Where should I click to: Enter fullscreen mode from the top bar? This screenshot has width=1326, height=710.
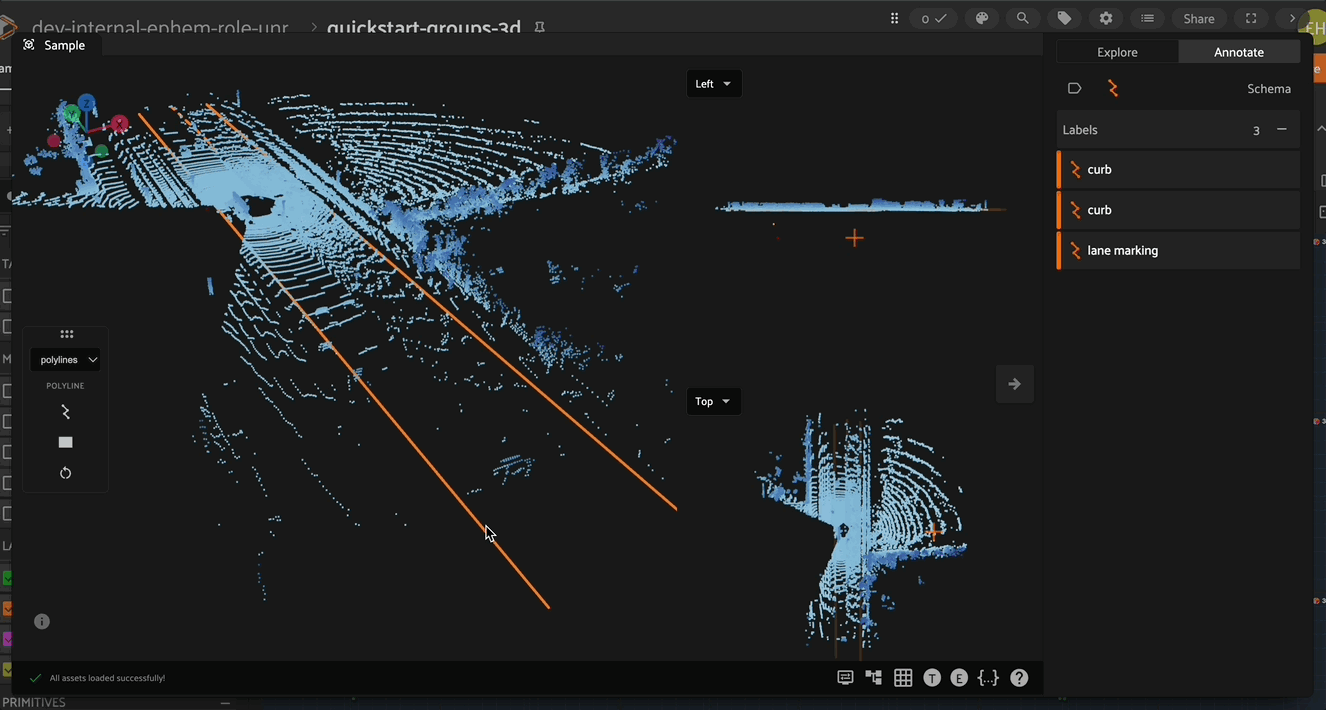tap(1251, 17)
